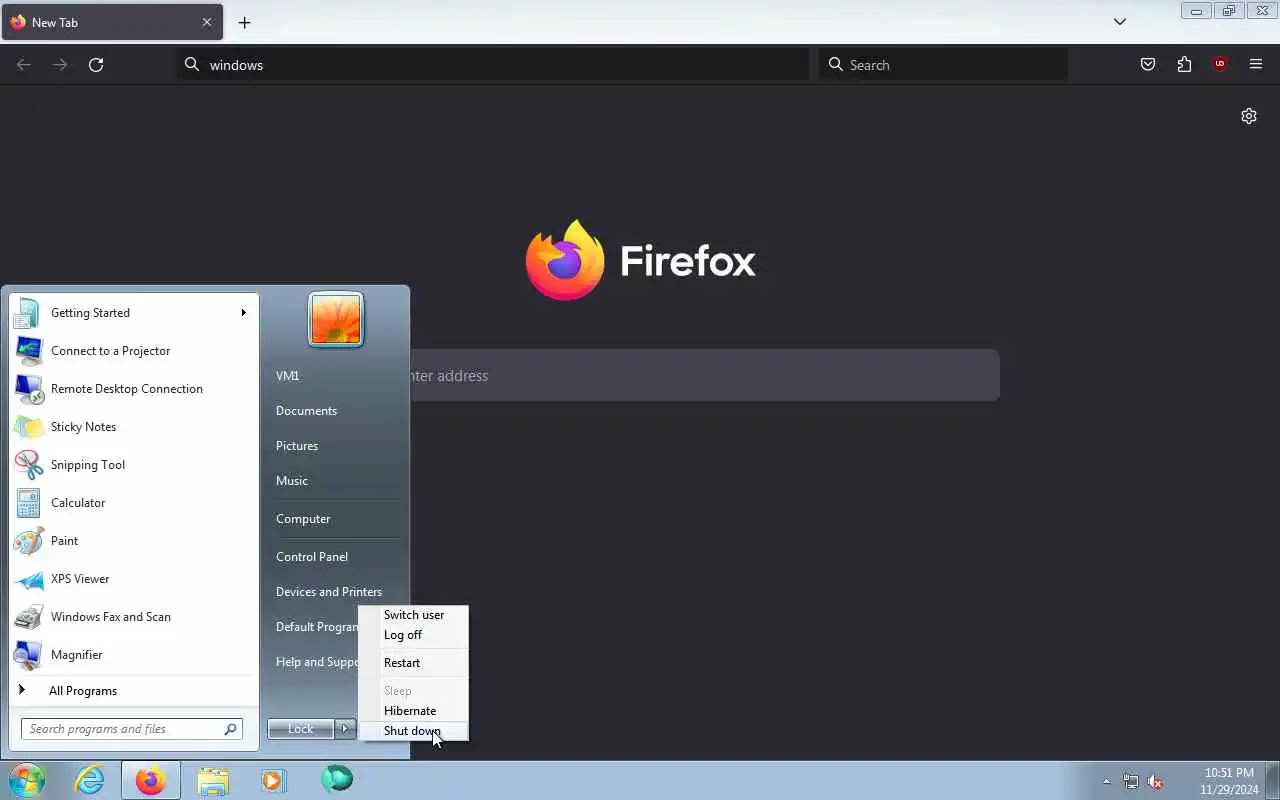Open Save to Pocket
This screenshot has width=1280, height=800.
[x=1148, y=65]
